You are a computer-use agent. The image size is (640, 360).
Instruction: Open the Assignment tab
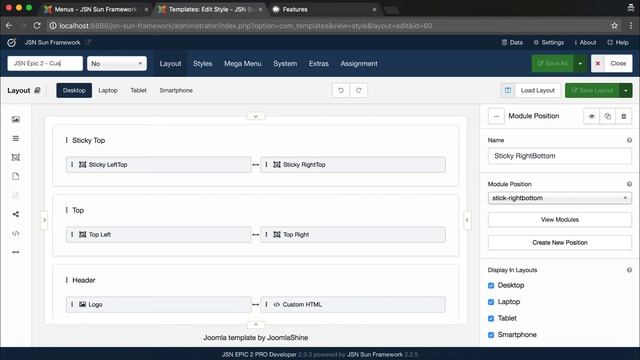click(x=359, y=63)
